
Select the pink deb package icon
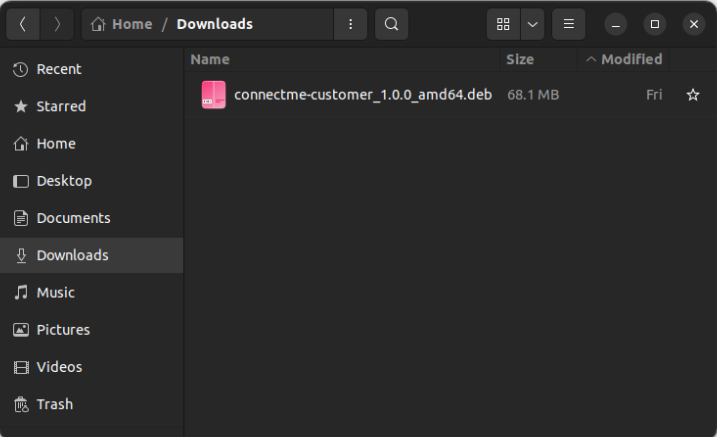click(214, 95)
